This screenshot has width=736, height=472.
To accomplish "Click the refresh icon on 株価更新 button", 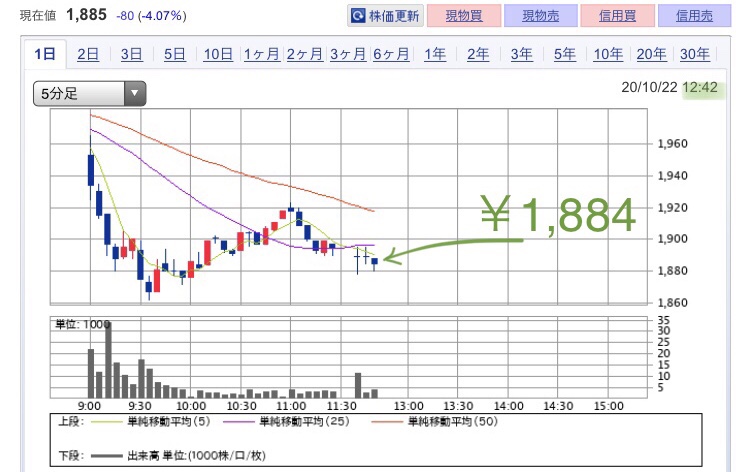I will [358, 16].
